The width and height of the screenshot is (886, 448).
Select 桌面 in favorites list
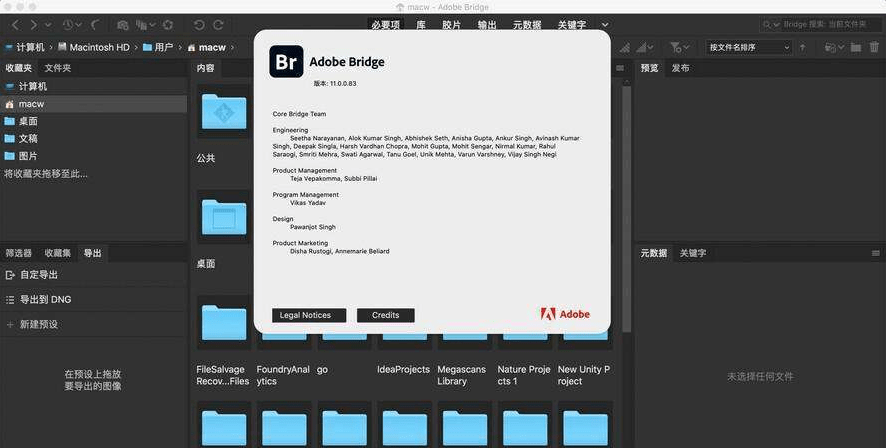pos(93,121)
